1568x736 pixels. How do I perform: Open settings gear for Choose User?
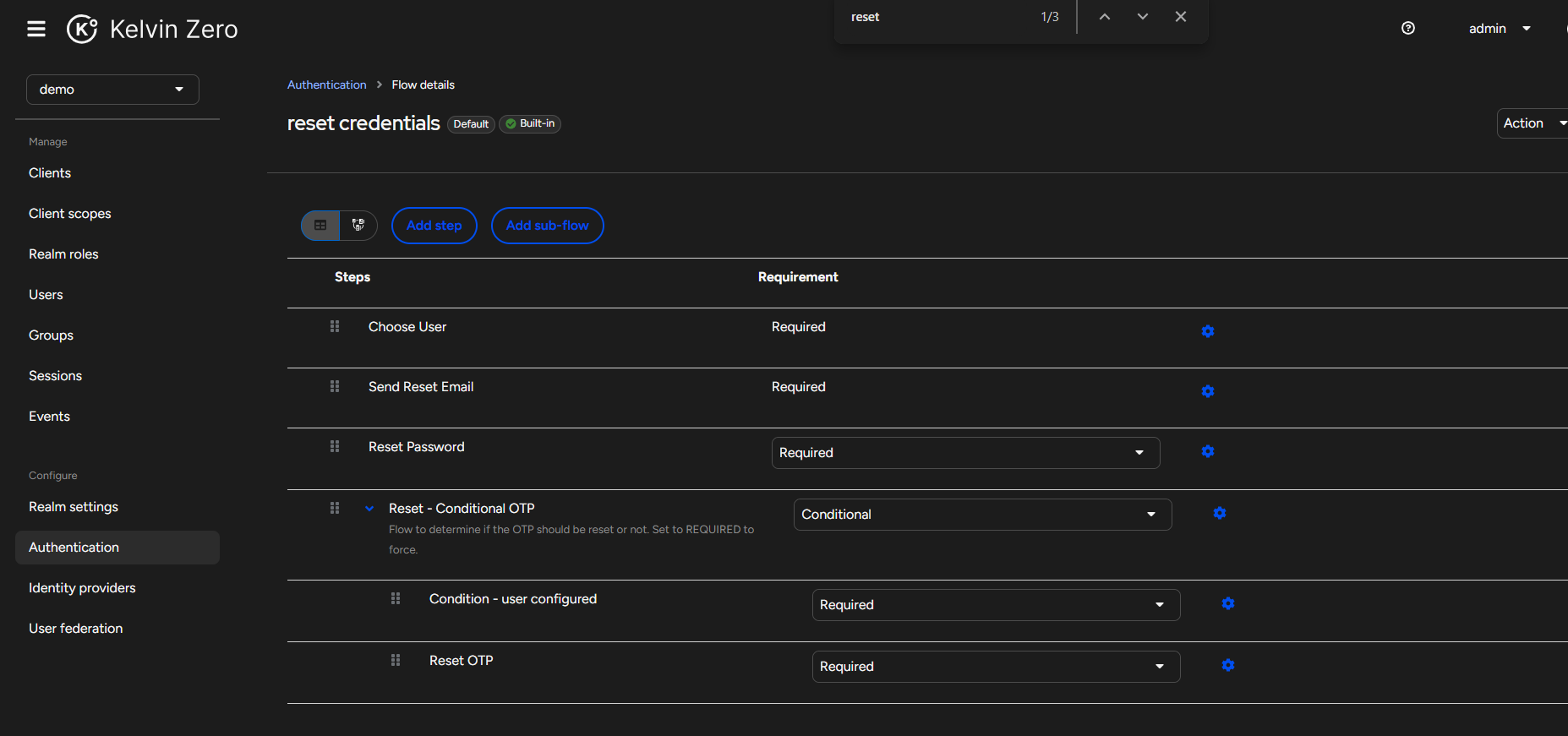[x=1208, y=331]
